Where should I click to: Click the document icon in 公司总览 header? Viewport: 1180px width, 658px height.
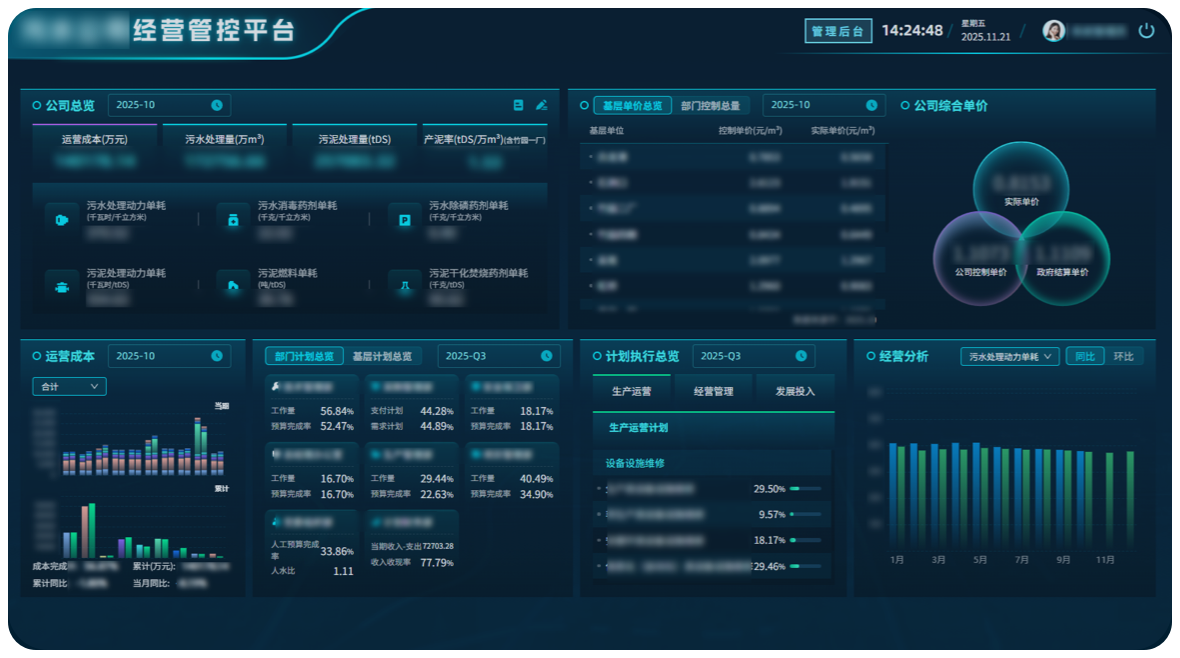click(518, 105)
